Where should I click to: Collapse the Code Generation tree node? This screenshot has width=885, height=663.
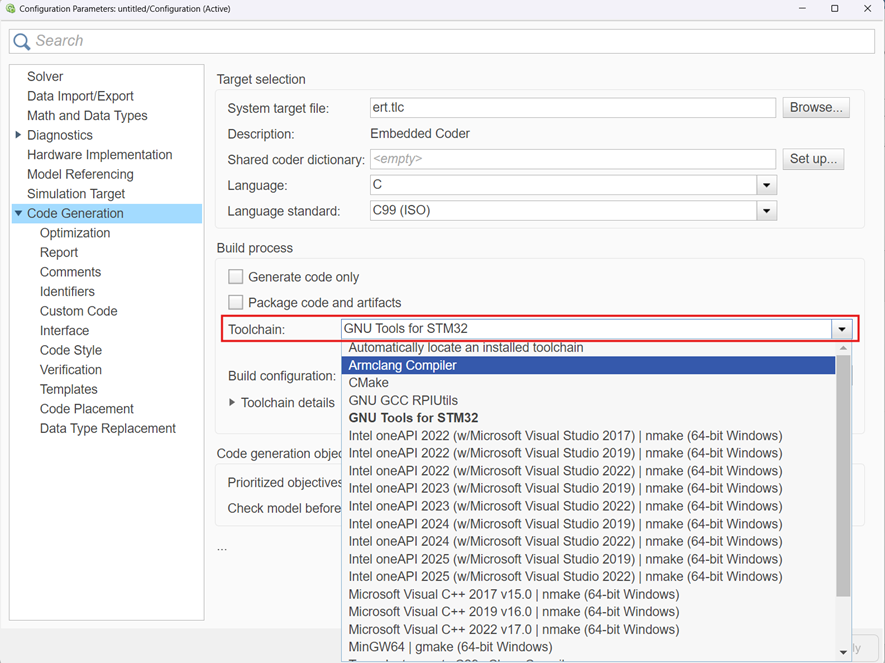(x=18, y=213)
